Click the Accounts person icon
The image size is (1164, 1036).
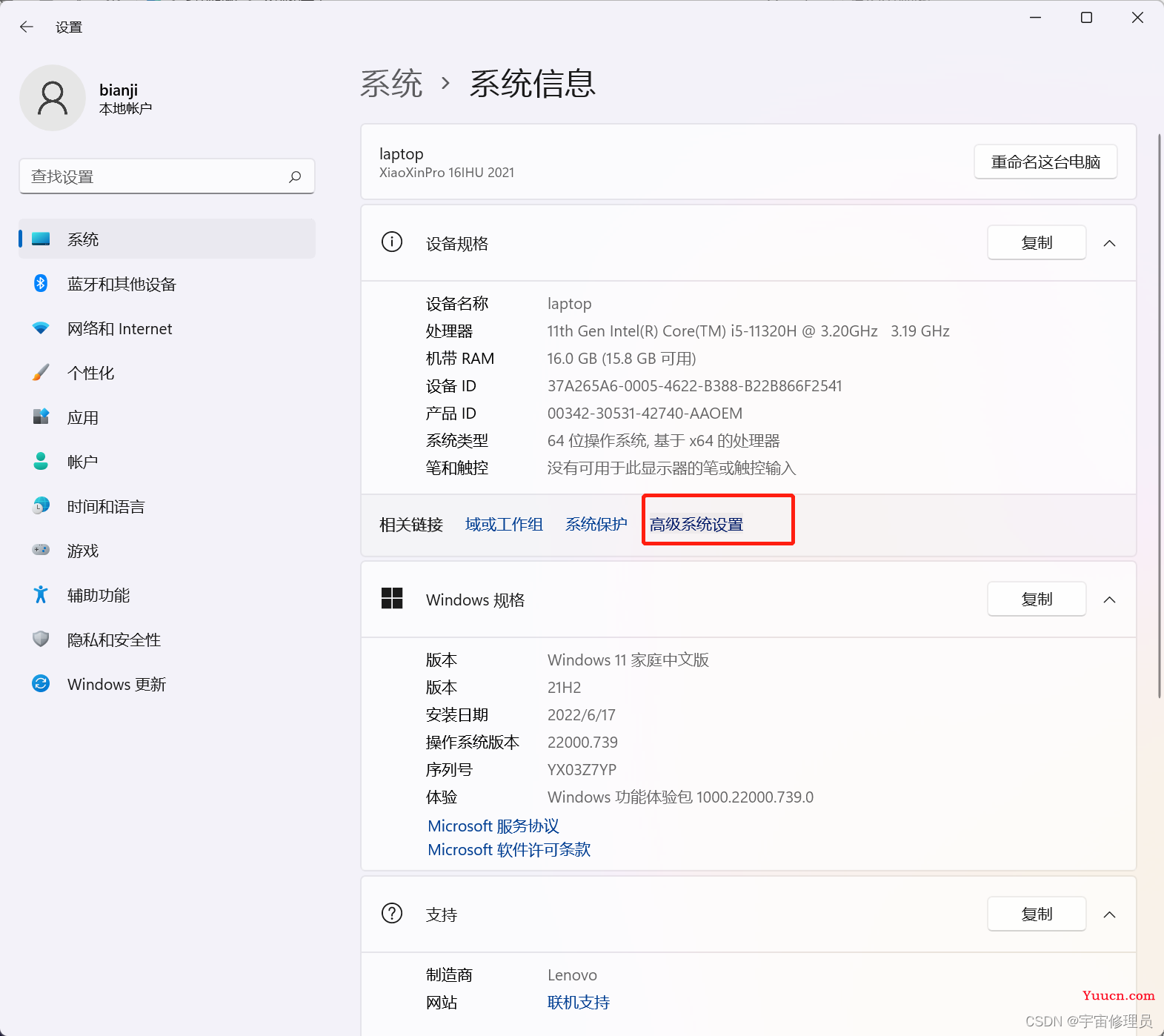point(41,461)
